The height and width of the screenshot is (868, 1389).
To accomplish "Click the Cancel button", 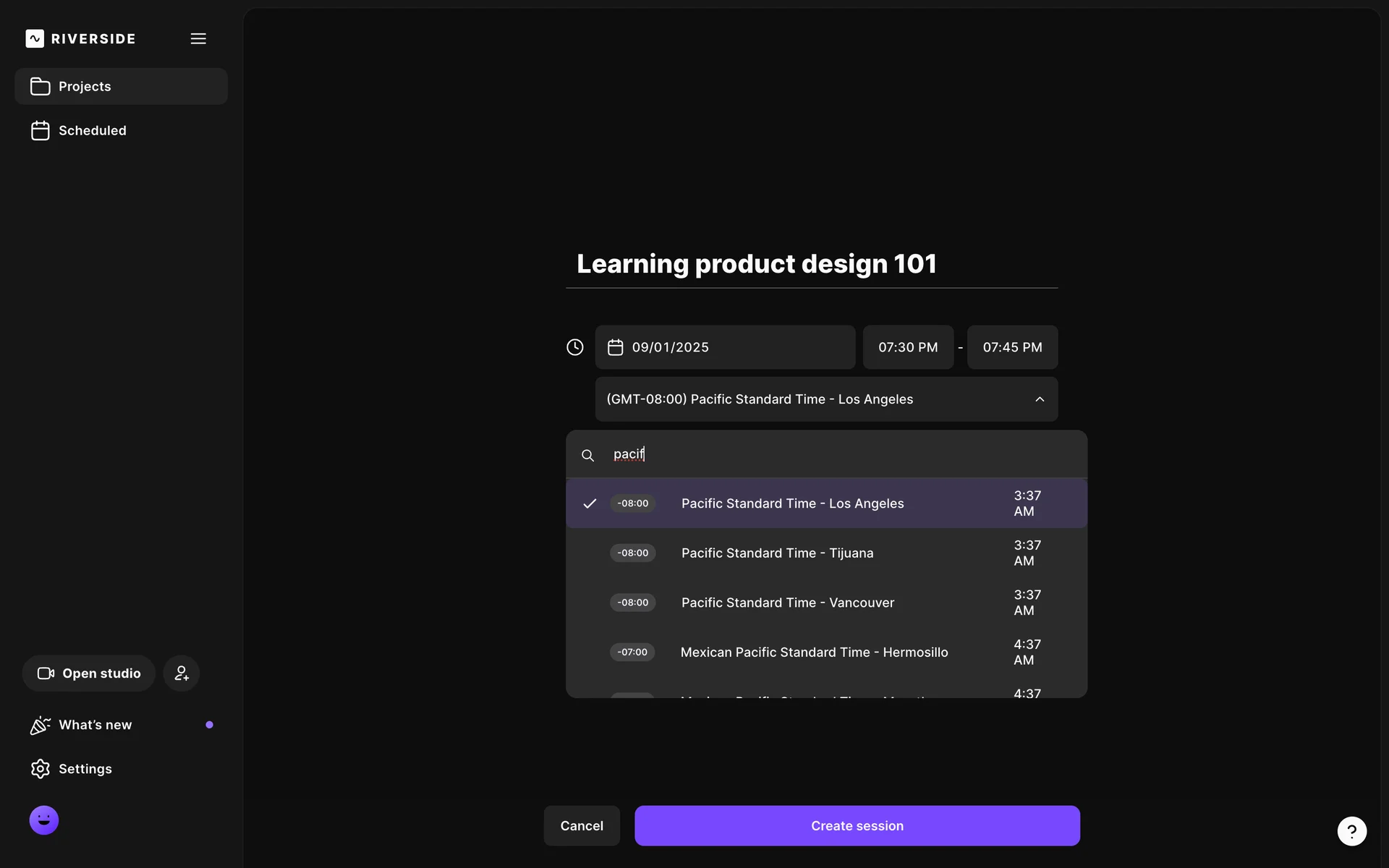I will 582,826.
